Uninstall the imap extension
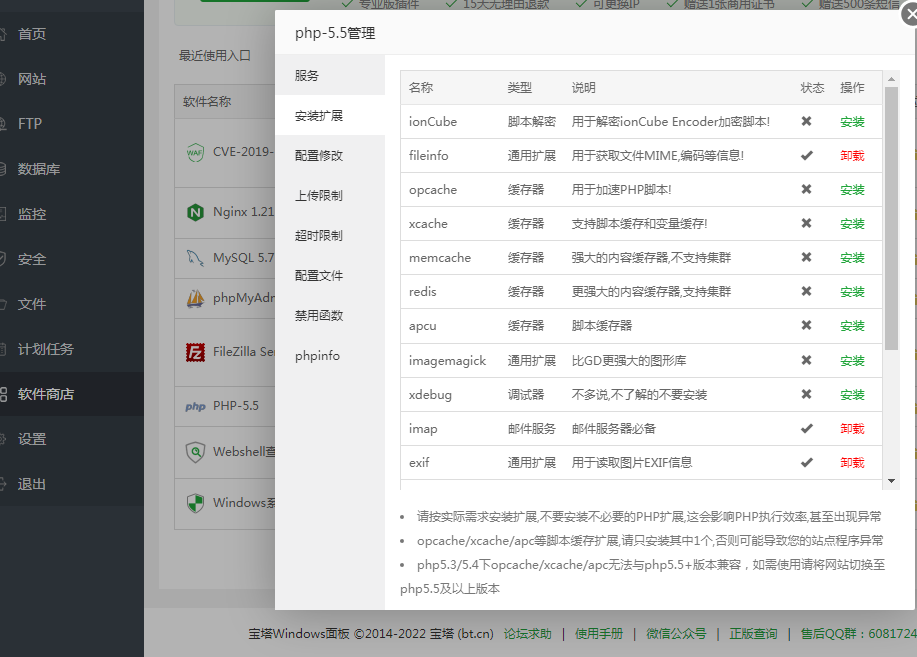This screenshot has height=657, width=917. coord(852,428)
